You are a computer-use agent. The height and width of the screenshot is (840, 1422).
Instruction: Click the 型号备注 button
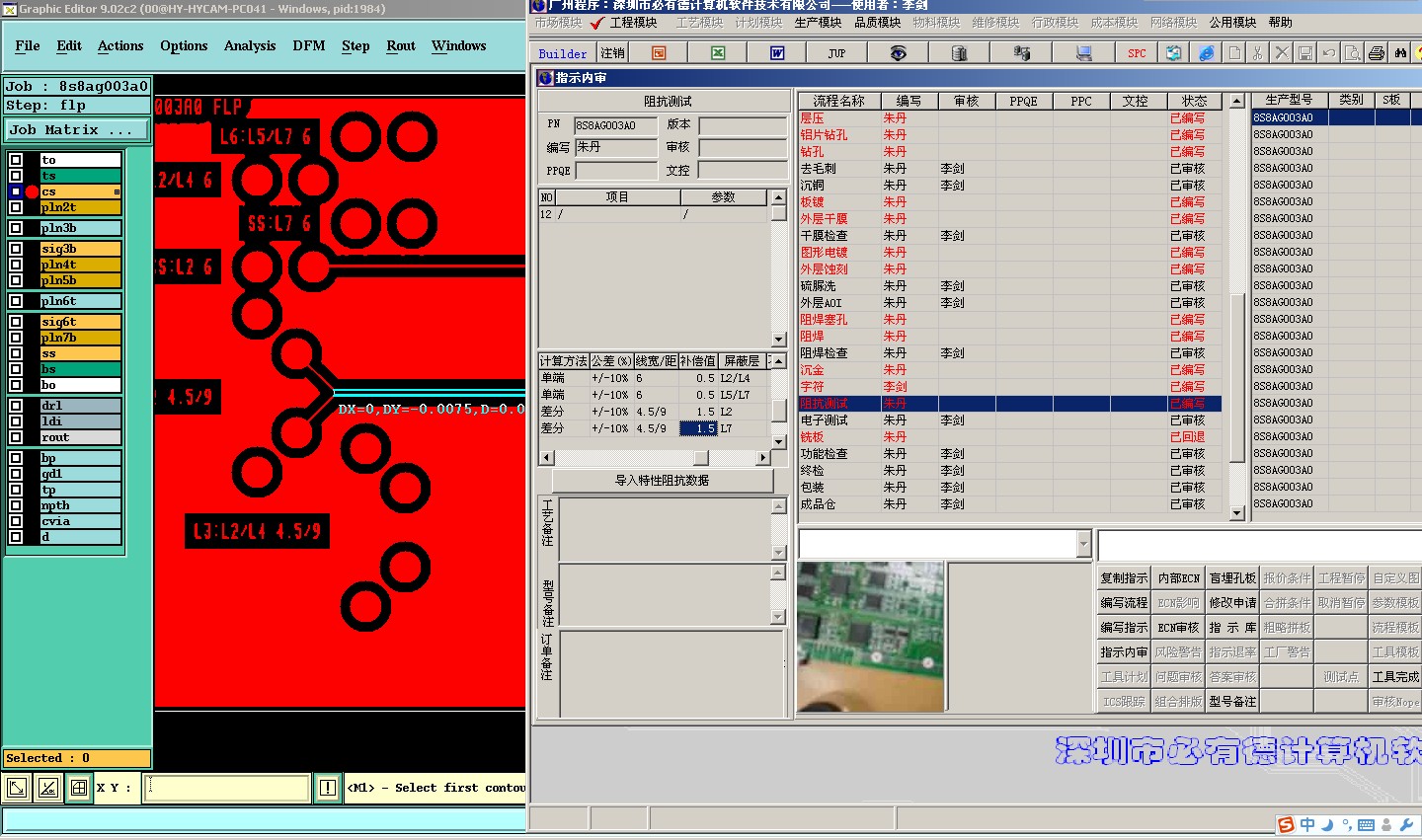point(1232,702)
